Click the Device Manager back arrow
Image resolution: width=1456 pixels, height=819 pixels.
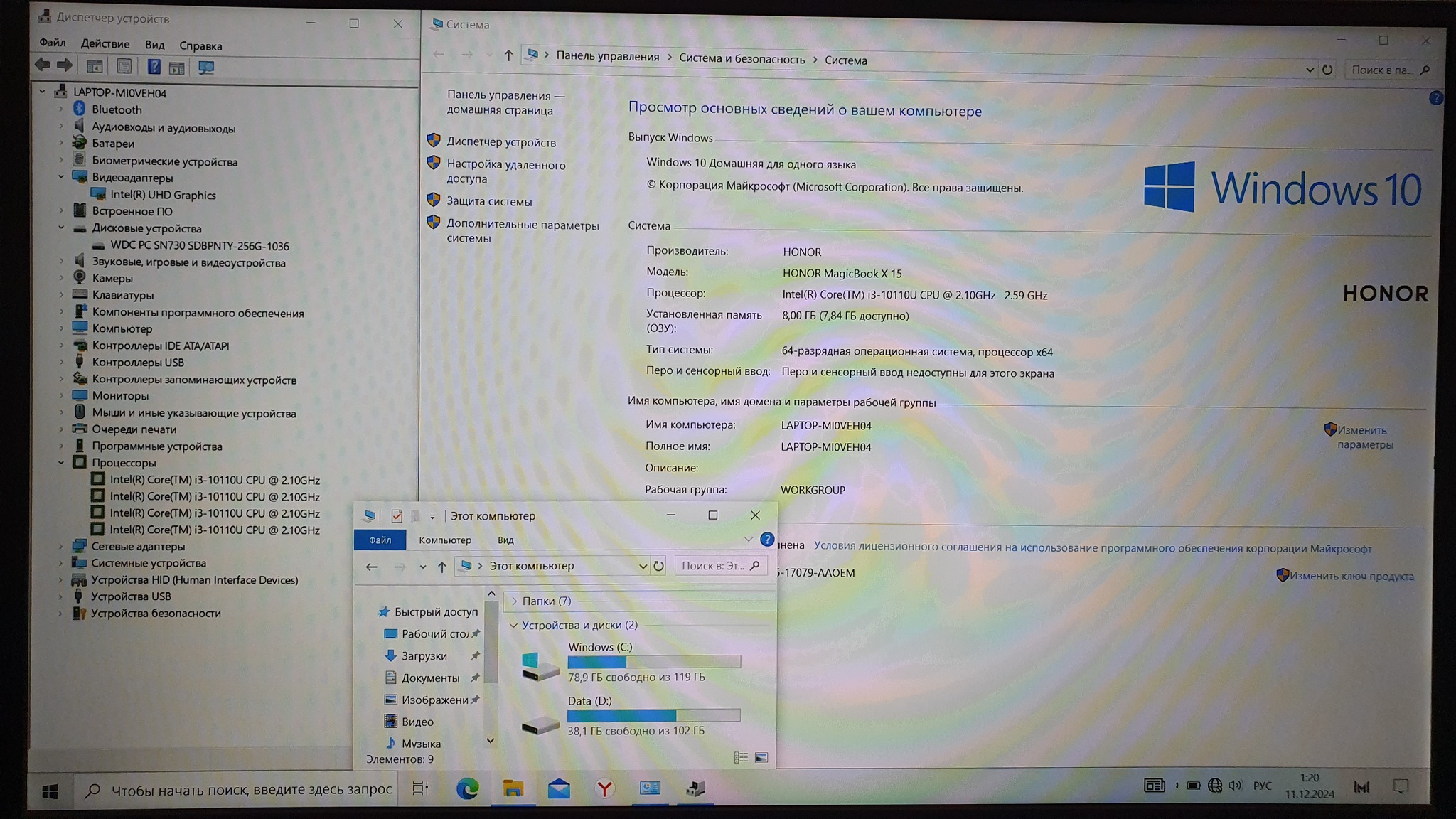(43, 65)
